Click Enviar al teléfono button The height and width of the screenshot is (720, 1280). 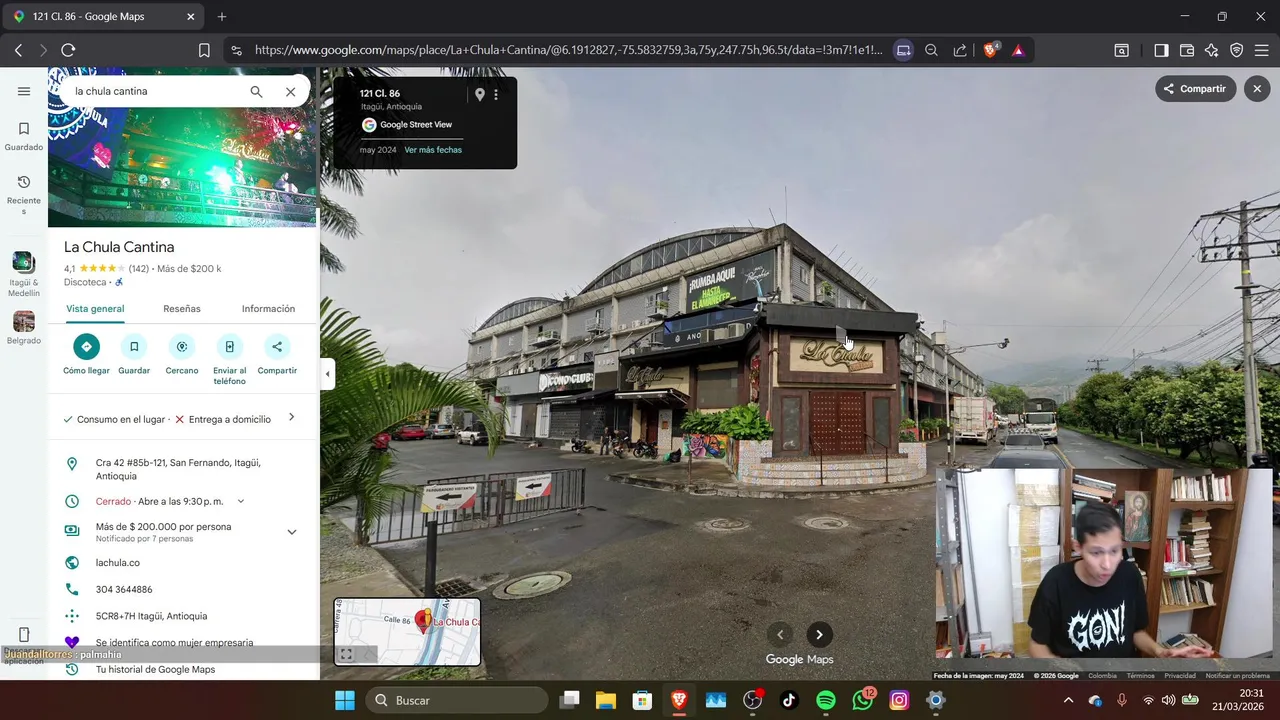click(229, 360)
